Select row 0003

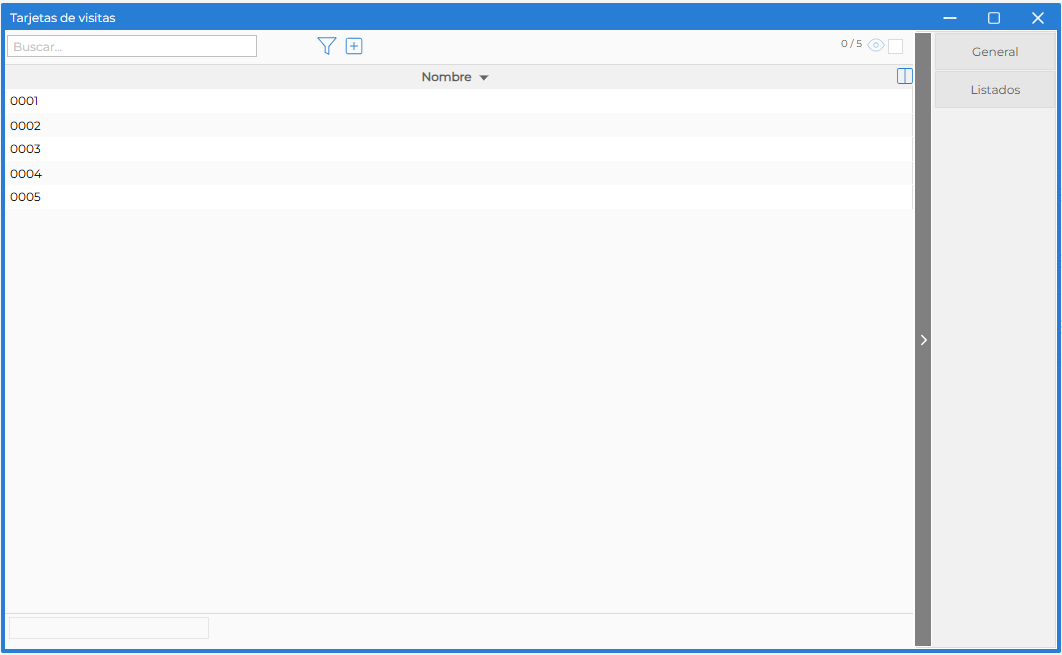pos(459,149)
